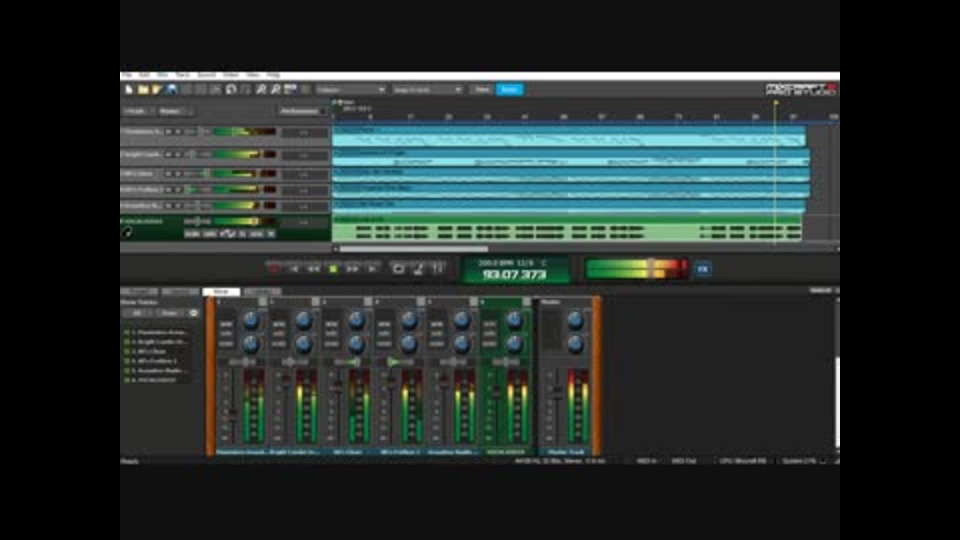The image size is (960, 540).
Task: Click the round icon next to None in Show Tracks
Action: click(x=193, y=313)
